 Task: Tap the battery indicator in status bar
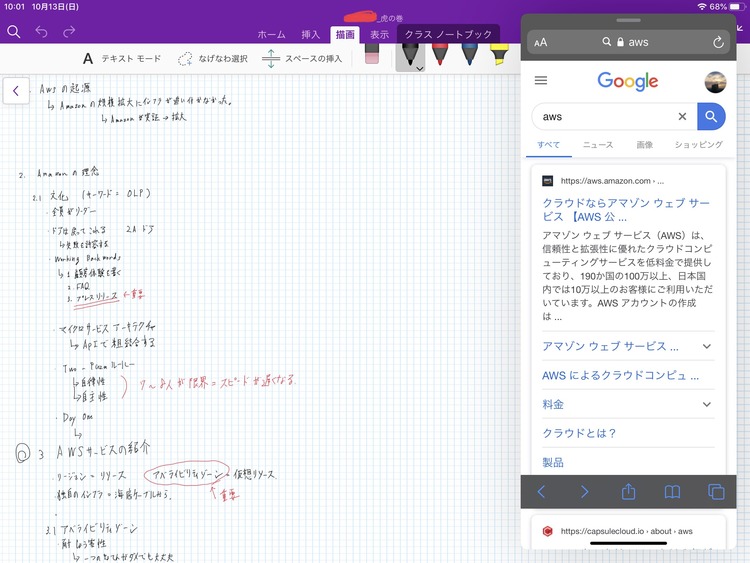point(737,7)
